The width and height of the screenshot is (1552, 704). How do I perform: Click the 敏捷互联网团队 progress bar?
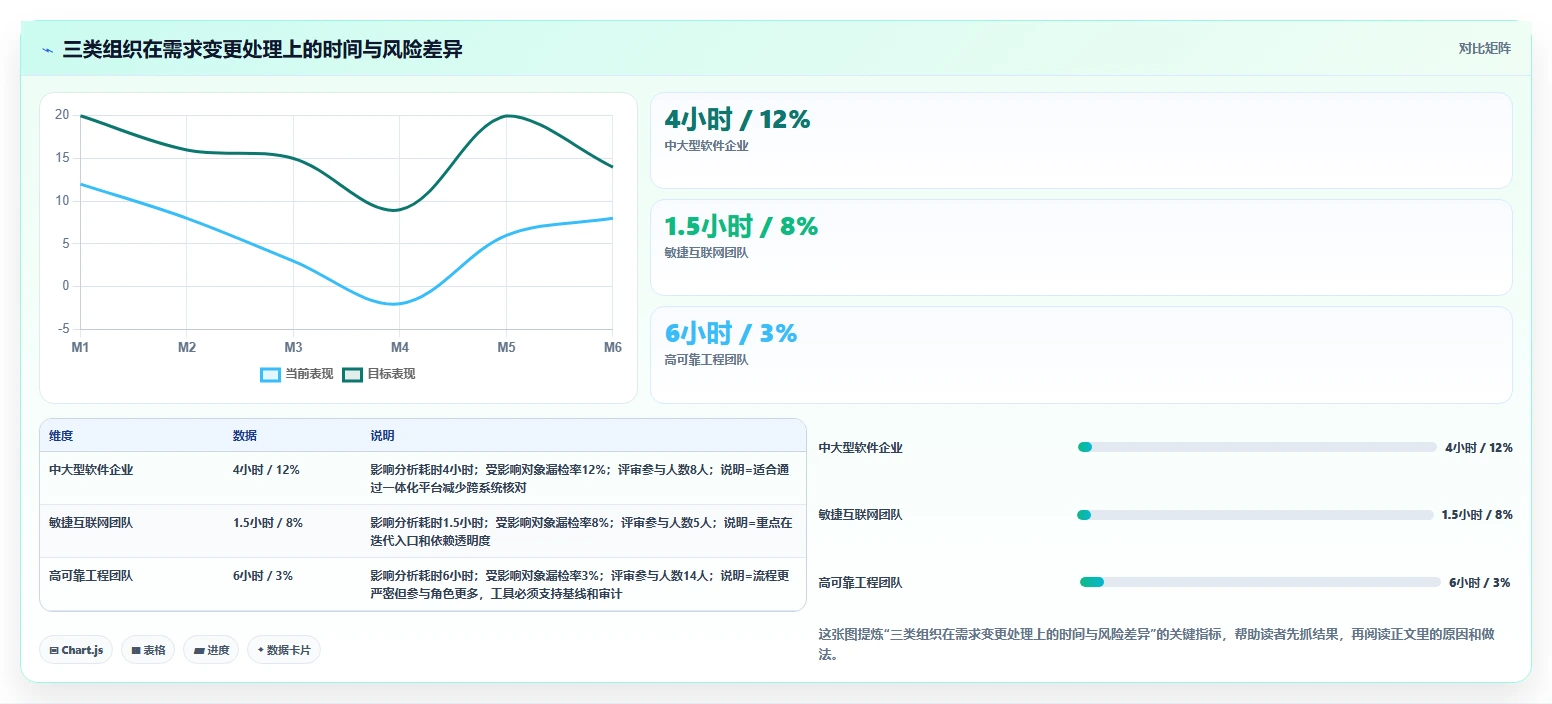[x=1255, y=515]
